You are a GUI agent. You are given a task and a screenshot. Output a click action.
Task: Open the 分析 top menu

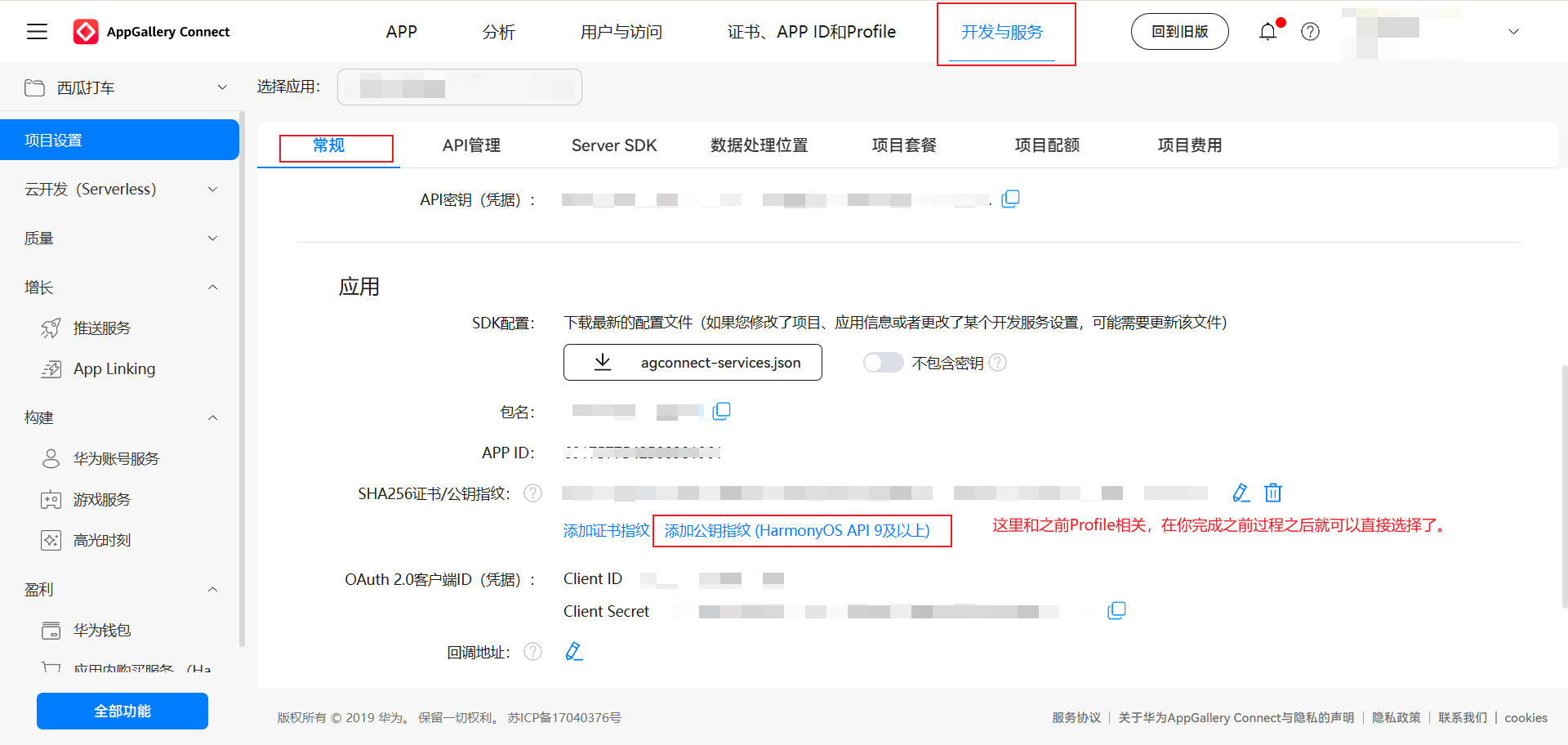[x=499, y=32]
